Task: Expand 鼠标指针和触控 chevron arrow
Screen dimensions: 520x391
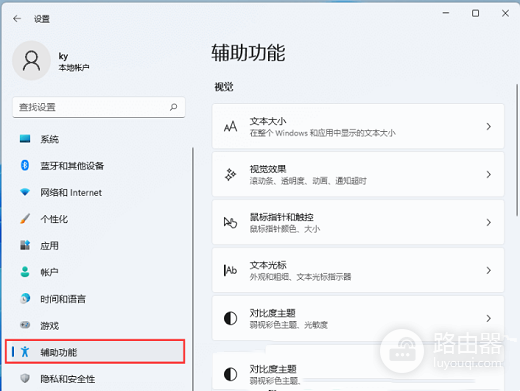Action: pos(489,222)
